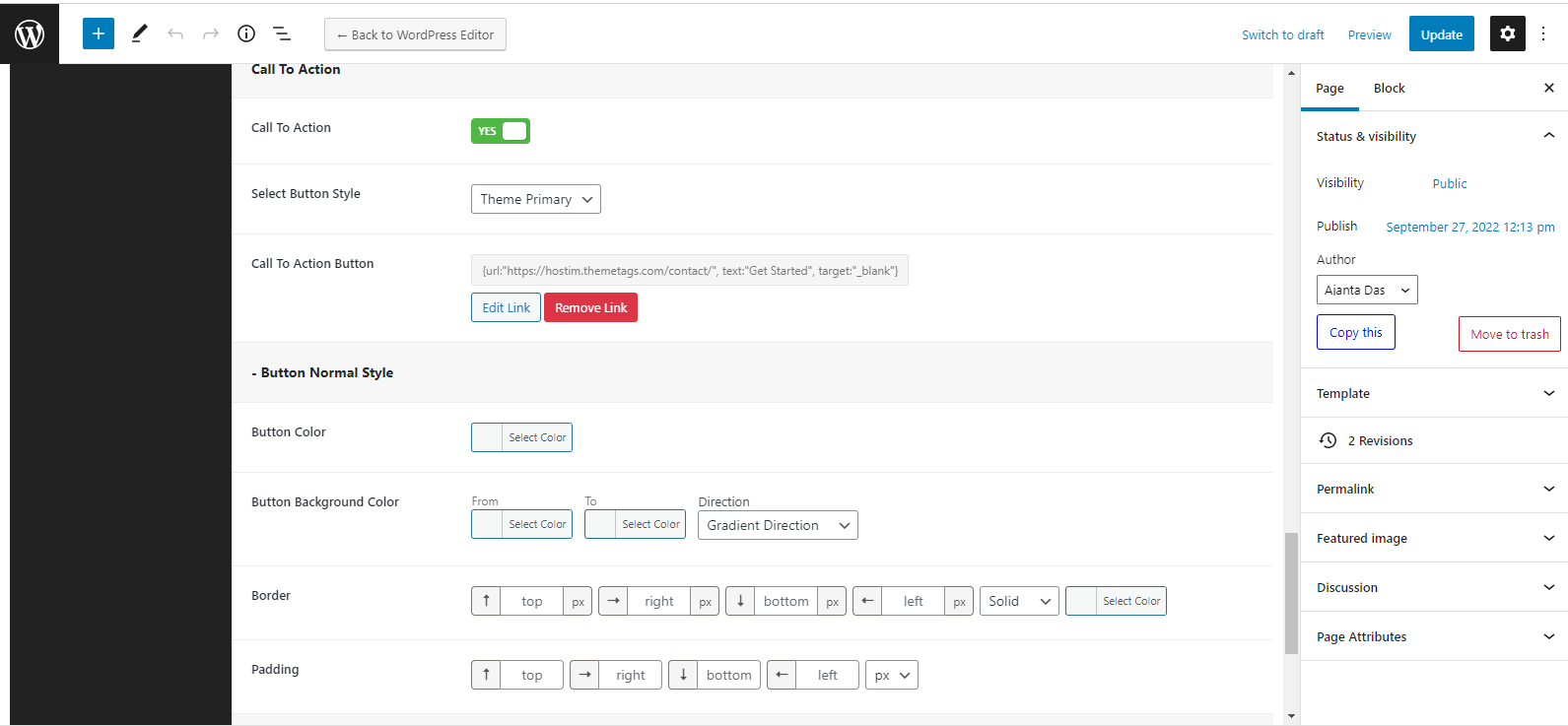Open the document Details info icon
The width and height of the screenshot is (1568, 726).
click(246, 33)
